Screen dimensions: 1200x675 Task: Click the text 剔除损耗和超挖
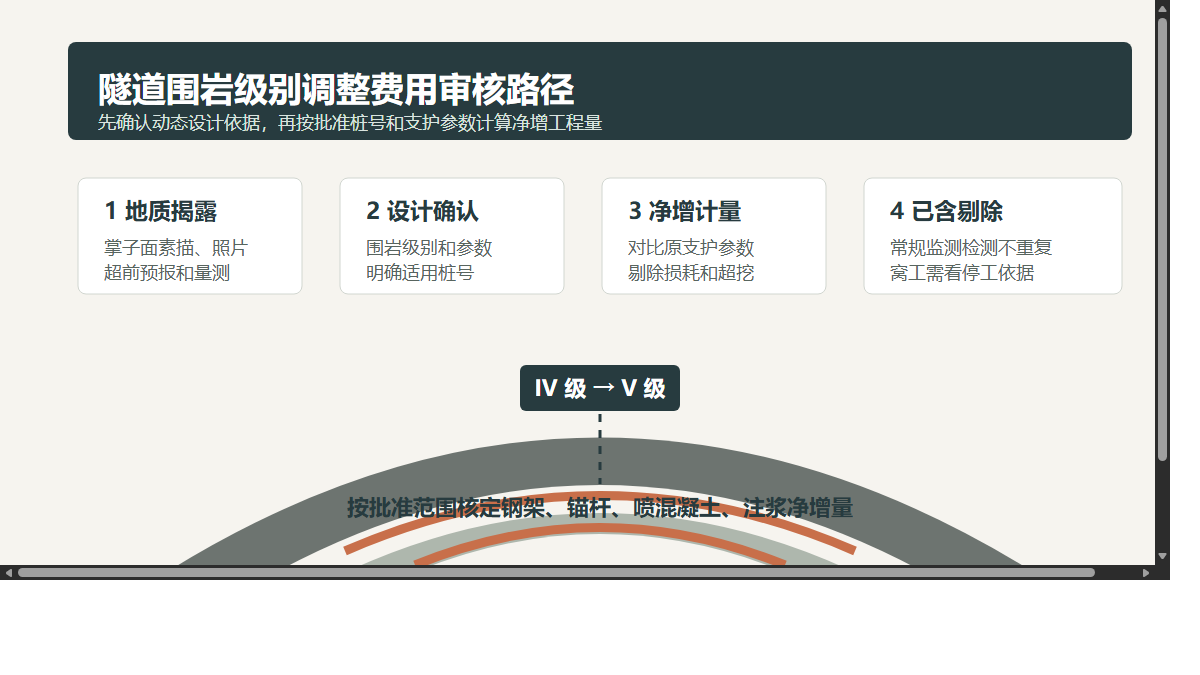point(691,272)
